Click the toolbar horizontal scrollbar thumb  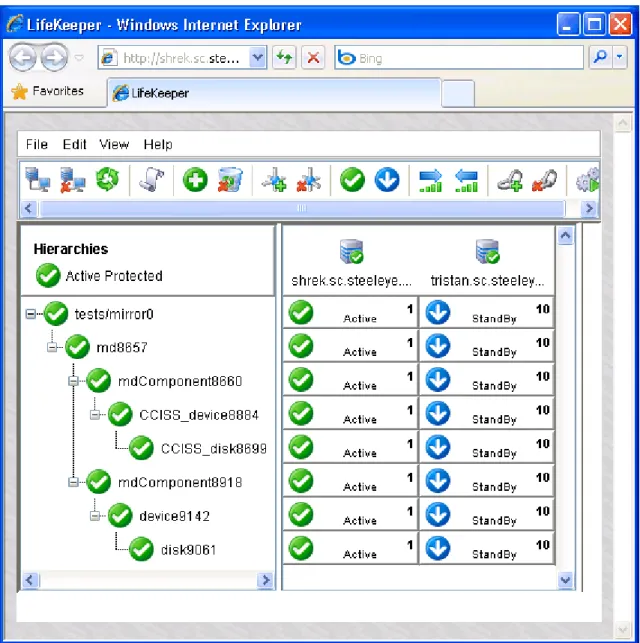click(302, 208)
